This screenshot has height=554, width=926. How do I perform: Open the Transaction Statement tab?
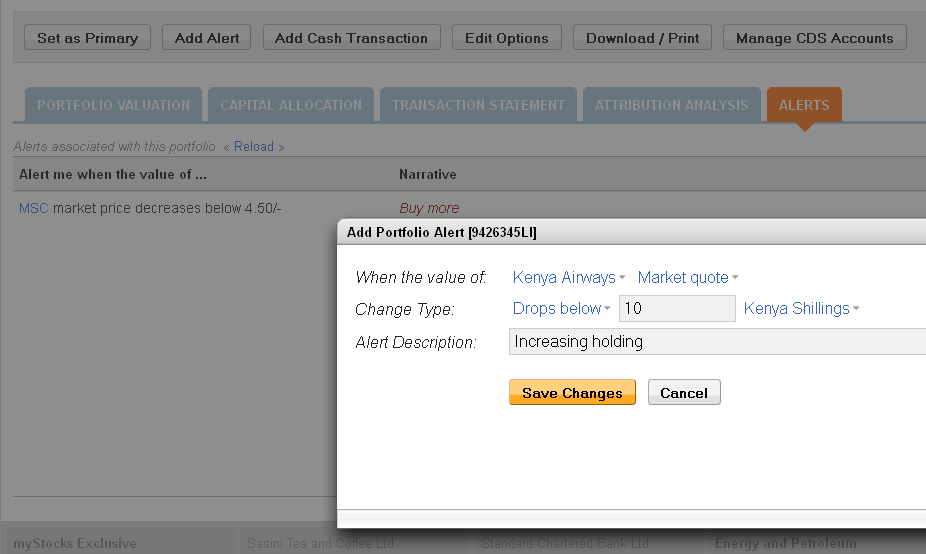tap(478, 105)
